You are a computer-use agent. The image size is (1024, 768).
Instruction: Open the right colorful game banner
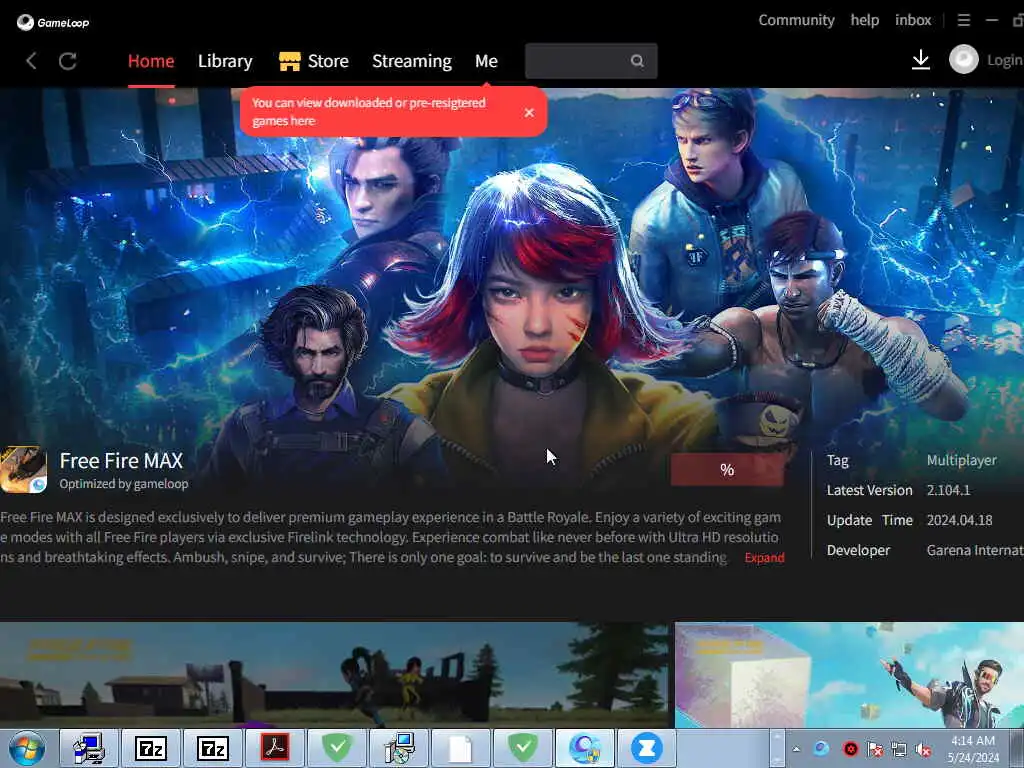click(849, 675)
